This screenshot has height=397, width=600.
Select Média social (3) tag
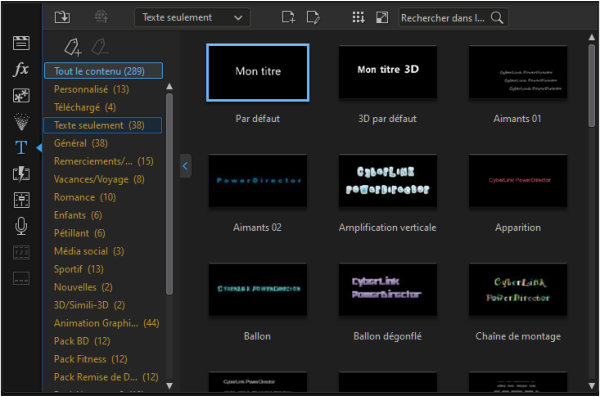89,251
